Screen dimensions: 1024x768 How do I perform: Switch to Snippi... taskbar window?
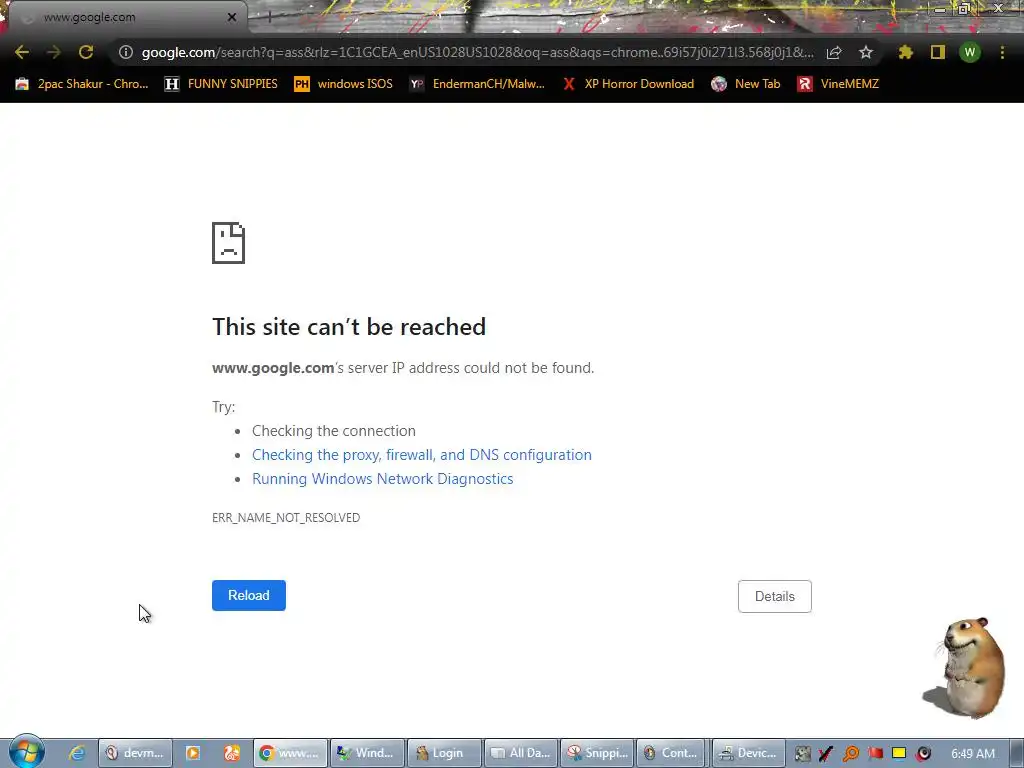598,753
